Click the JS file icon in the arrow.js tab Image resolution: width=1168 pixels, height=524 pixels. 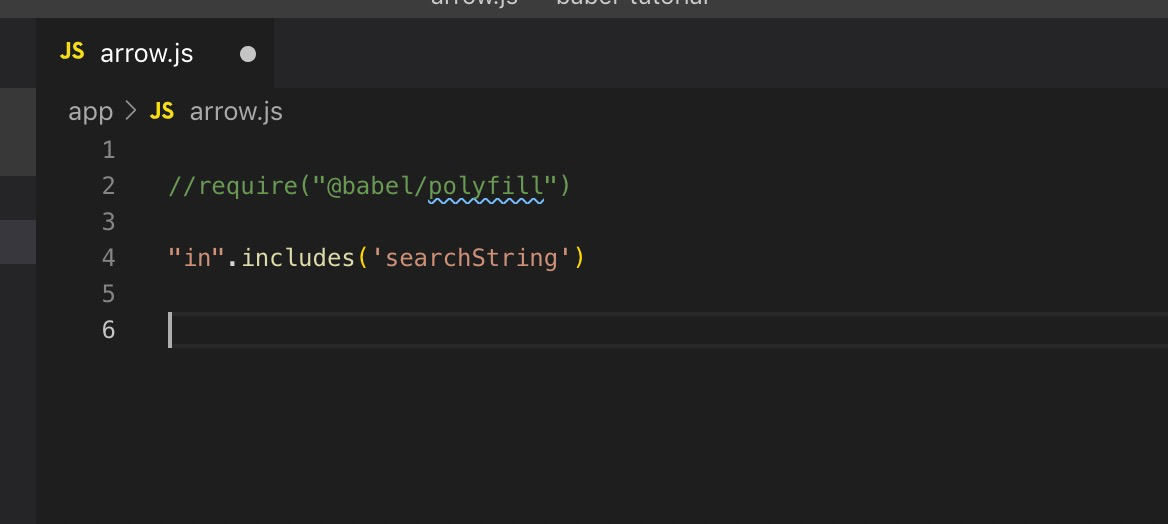(x=72, y=52)
